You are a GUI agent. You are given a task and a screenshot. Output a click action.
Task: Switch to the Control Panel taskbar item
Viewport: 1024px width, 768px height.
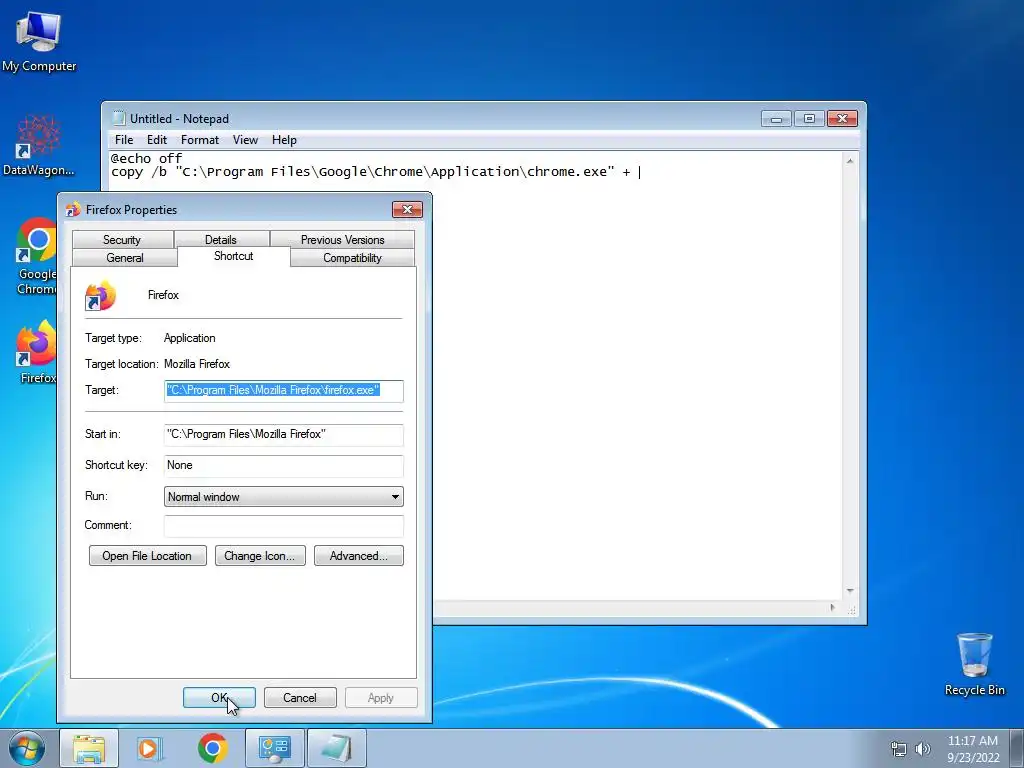[x=274, y=748]
